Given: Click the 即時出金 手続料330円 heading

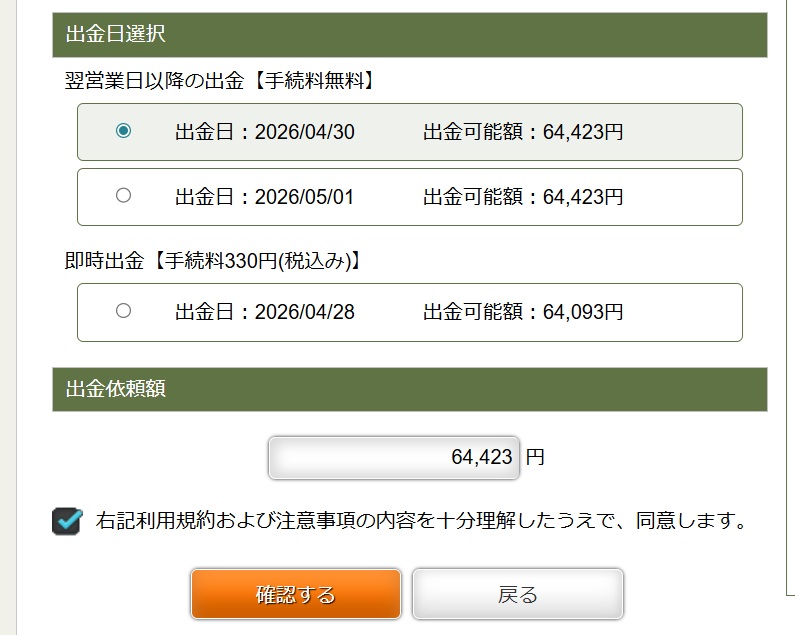Looking at the screenshot, I should tap(212, 261).
